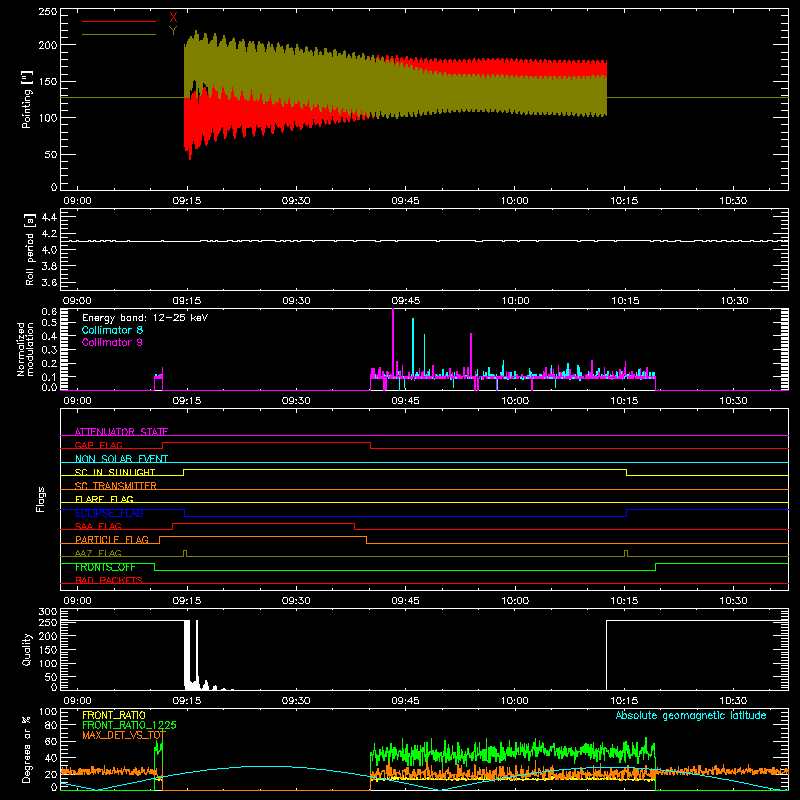This screenshot has height=800, width=800.
Task: Click the olive AAZ_FLAG label
Action: click(x=98, y=553)
